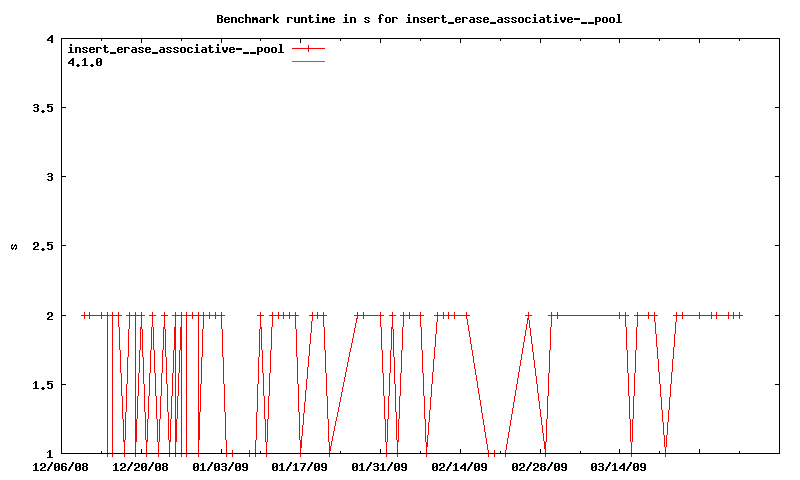Viewport: 800px width, 480px height.
Task: Click the plain red line sample beside 4.1.0
Action: [309, 62]
